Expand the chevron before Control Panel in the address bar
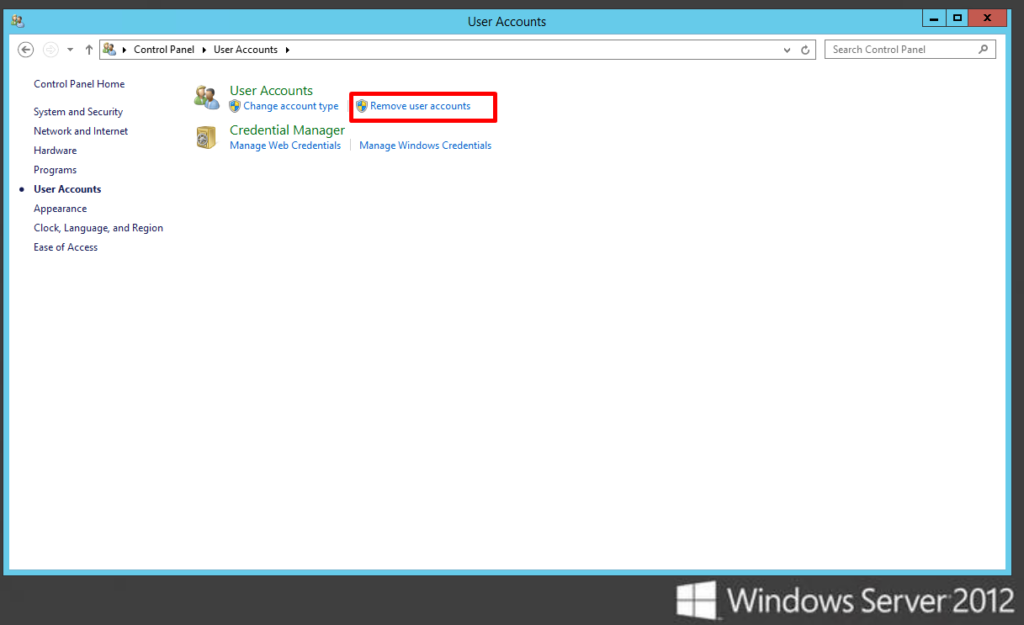This screenshot has height=625, width=1024. click(x=124, y=50)
